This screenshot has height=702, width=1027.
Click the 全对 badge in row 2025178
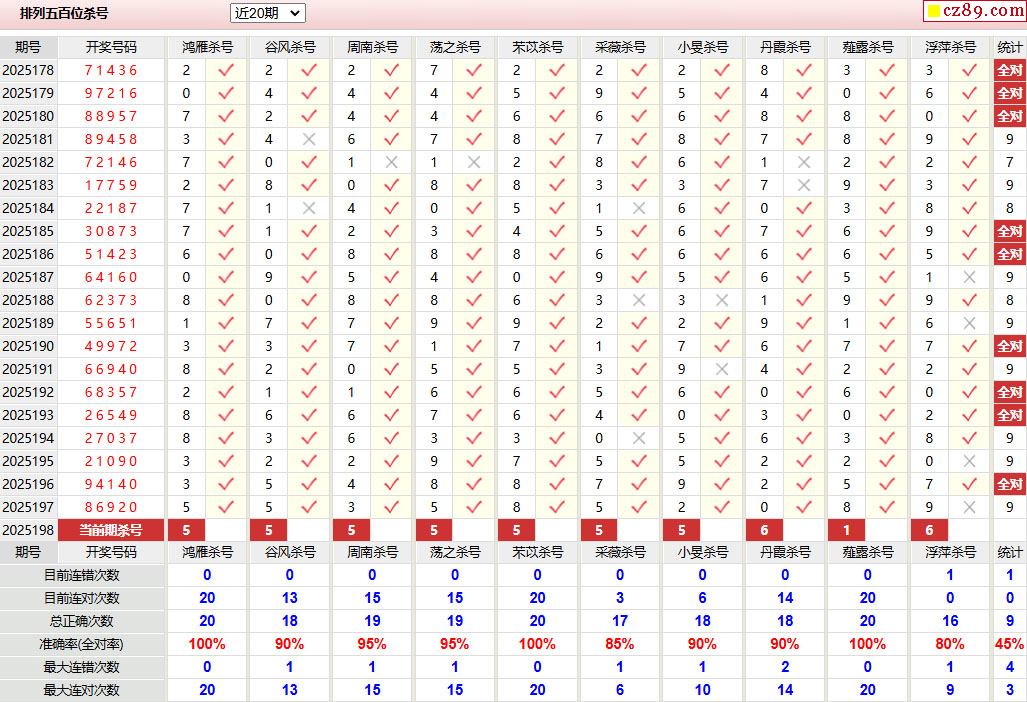click(1009, 70)
